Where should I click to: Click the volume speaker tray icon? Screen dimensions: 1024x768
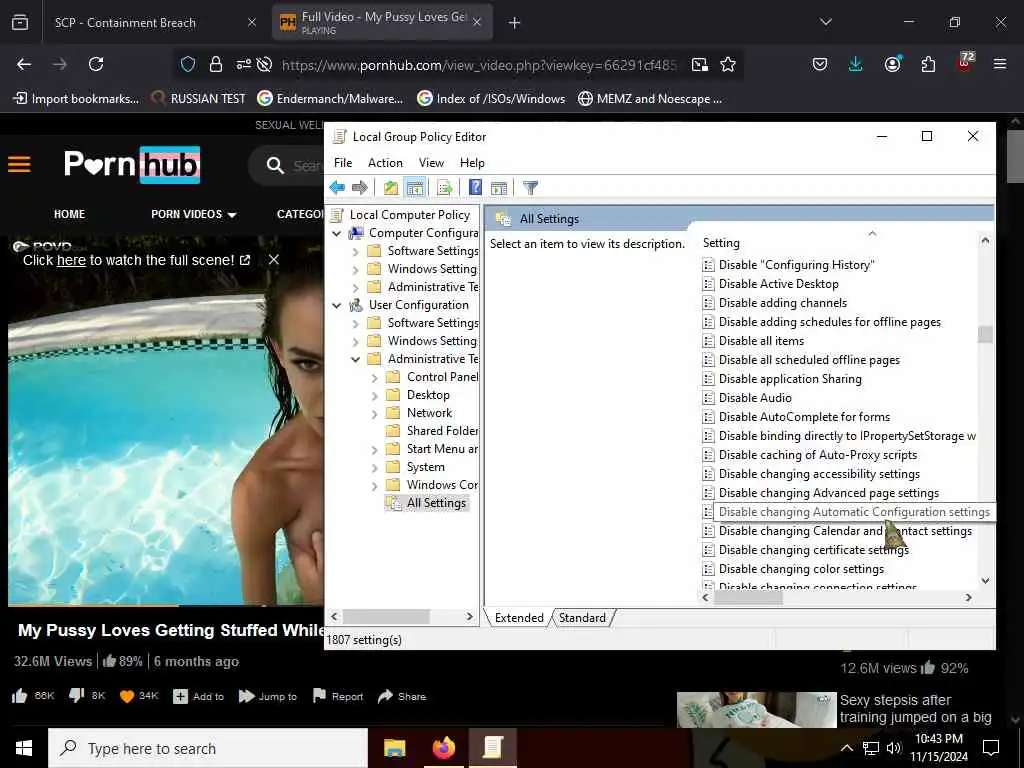pyautogui.click(x=893, y=748)
